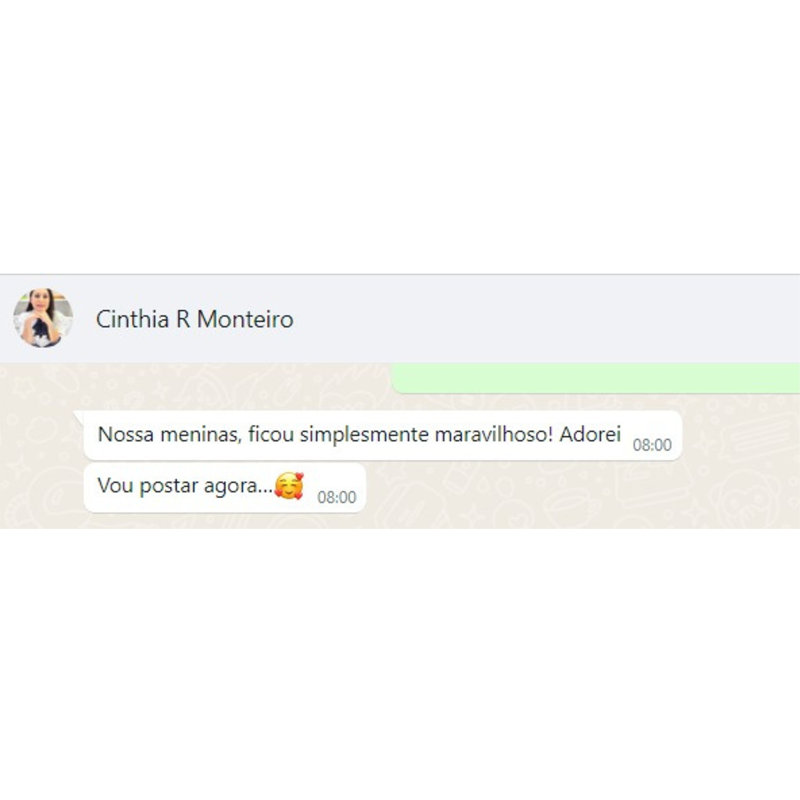Click the word ficou in the first message

(x=271, y=435)
